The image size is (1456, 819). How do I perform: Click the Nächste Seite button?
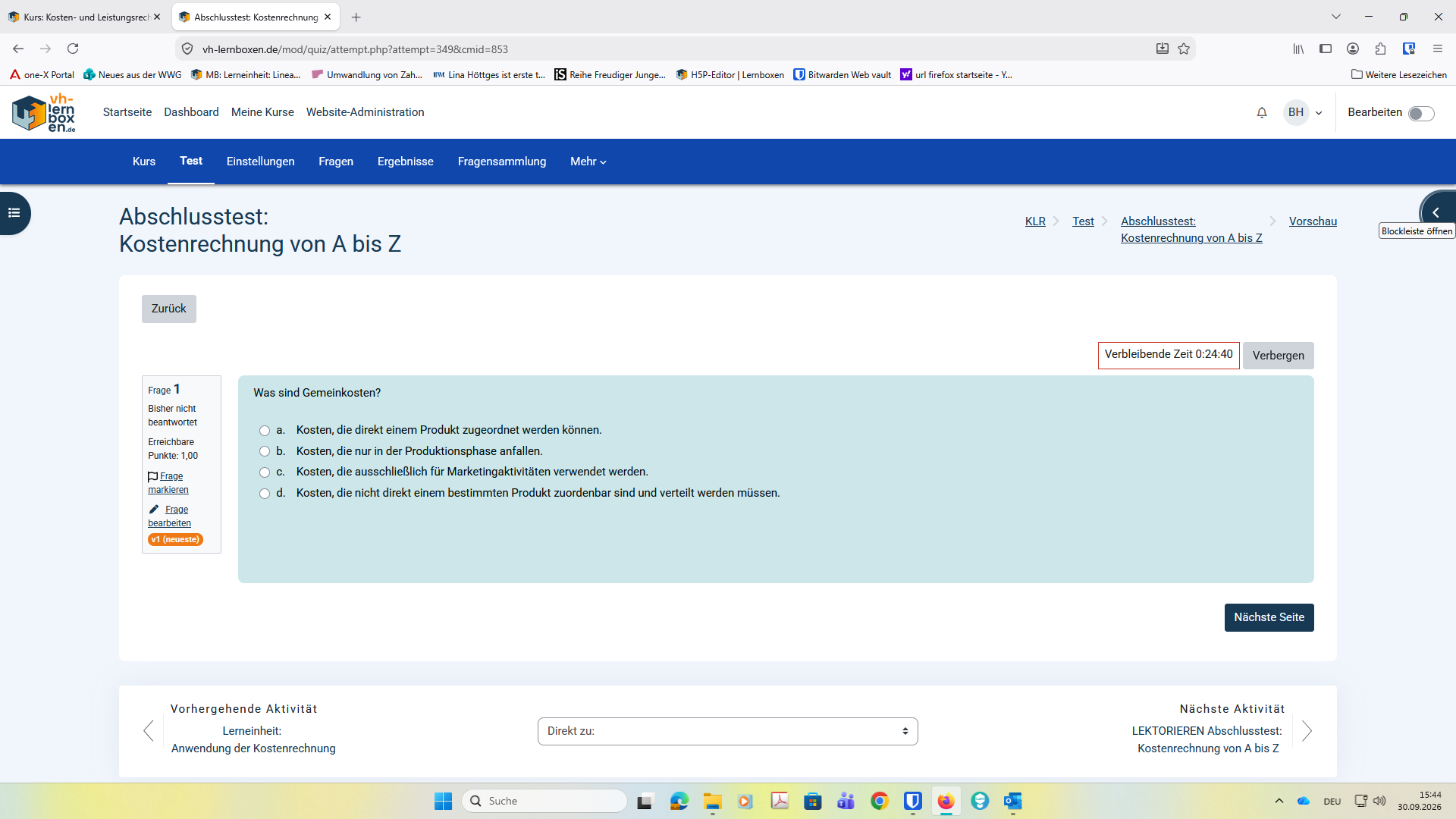point(1269,617)
